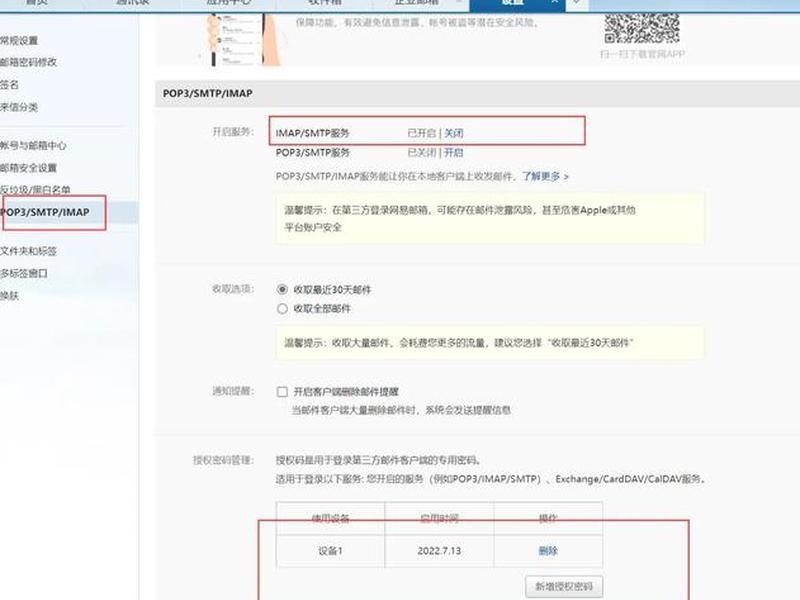Click the 新增授权密码 button

coord(564,587)
